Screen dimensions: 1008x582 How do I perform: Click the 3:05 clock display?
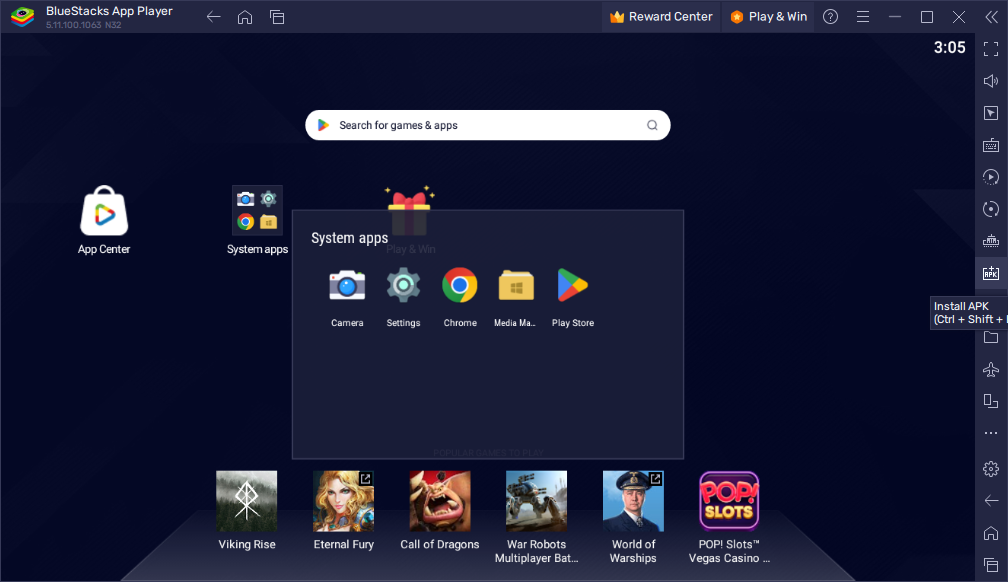coord(950,48)
